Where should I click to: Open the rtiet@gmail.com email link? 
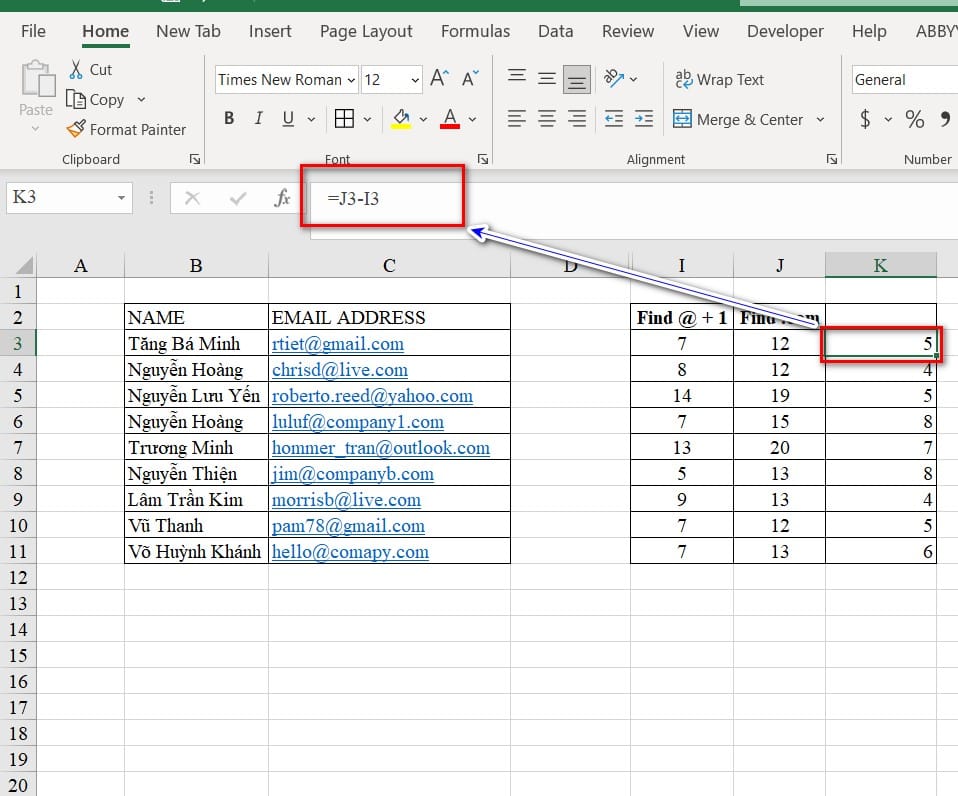click(x=338, y=344)
